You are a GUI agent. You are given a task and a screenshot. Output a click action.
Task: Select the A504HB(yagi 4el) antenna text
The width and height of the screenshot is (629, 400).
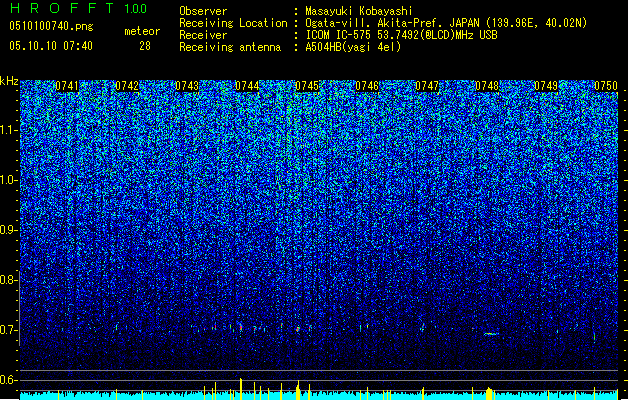[x=353, y=47]
